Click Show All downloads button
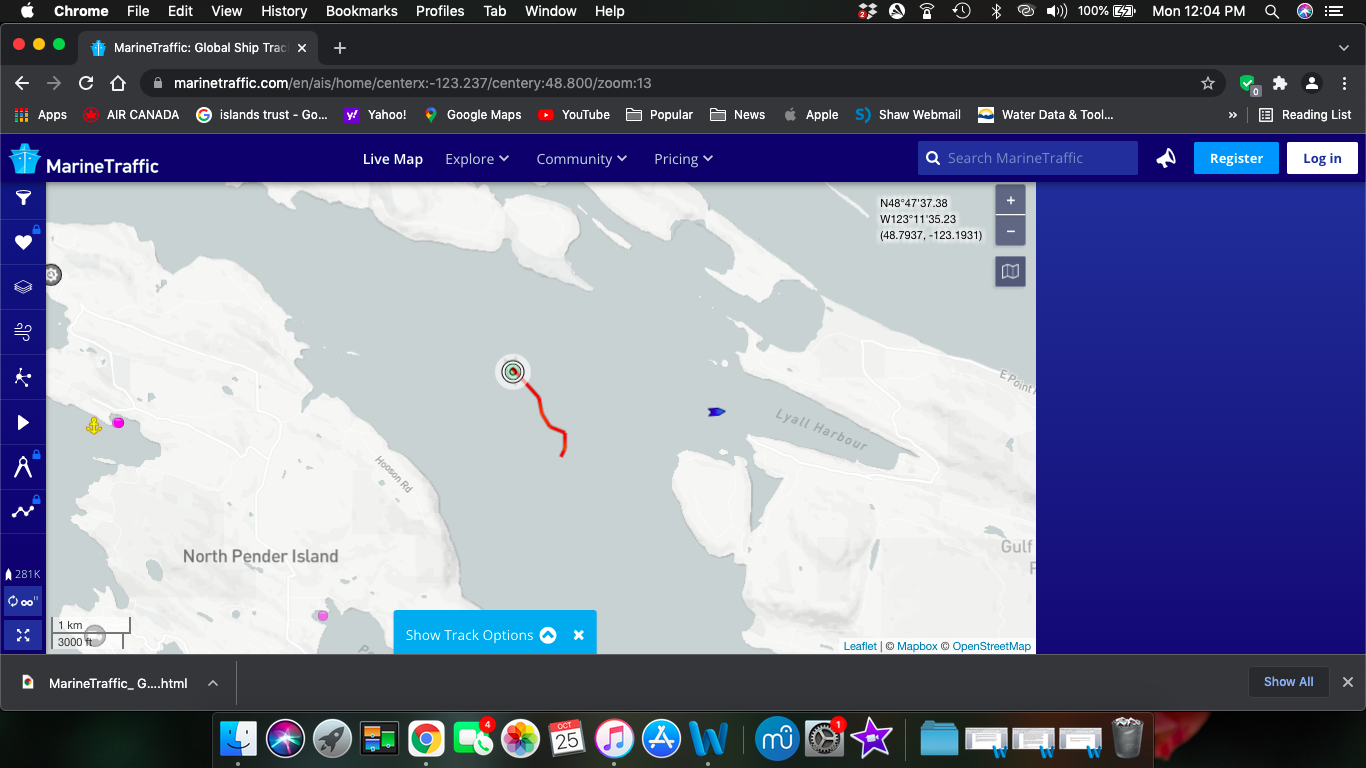This screenshot has width=1366, height=768. point(1288,682)
